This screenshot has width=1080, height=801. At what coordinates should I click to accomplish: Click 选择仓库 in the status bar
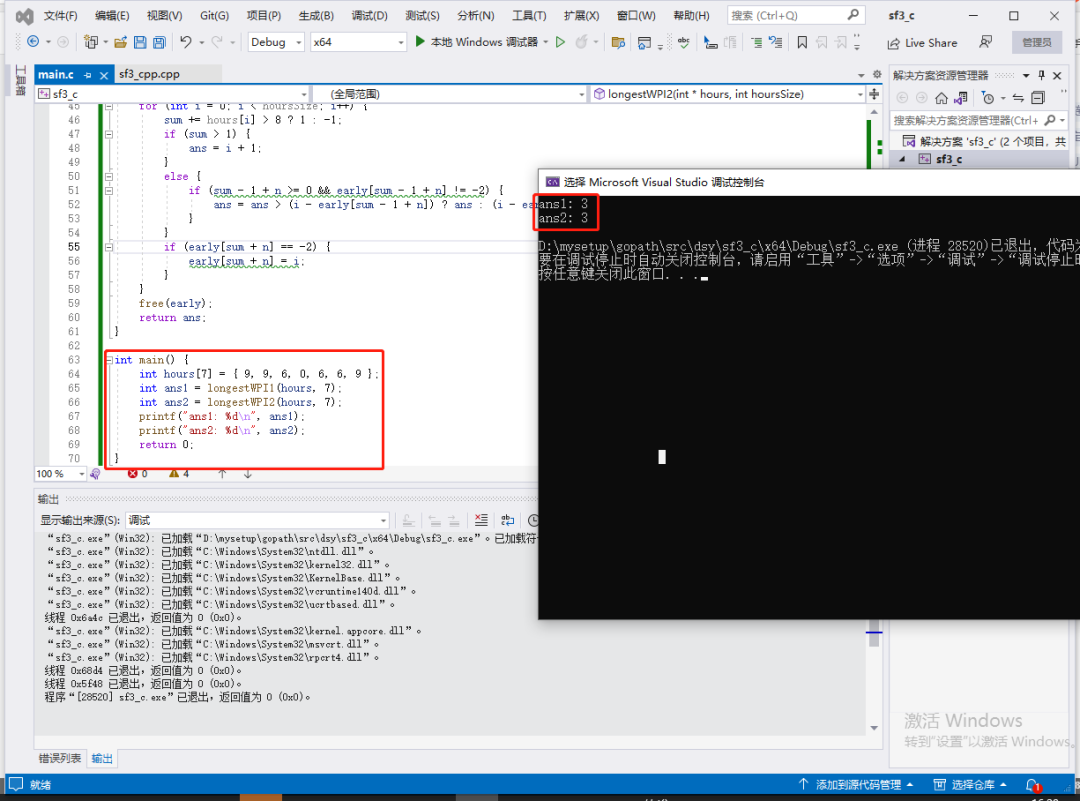970,784
